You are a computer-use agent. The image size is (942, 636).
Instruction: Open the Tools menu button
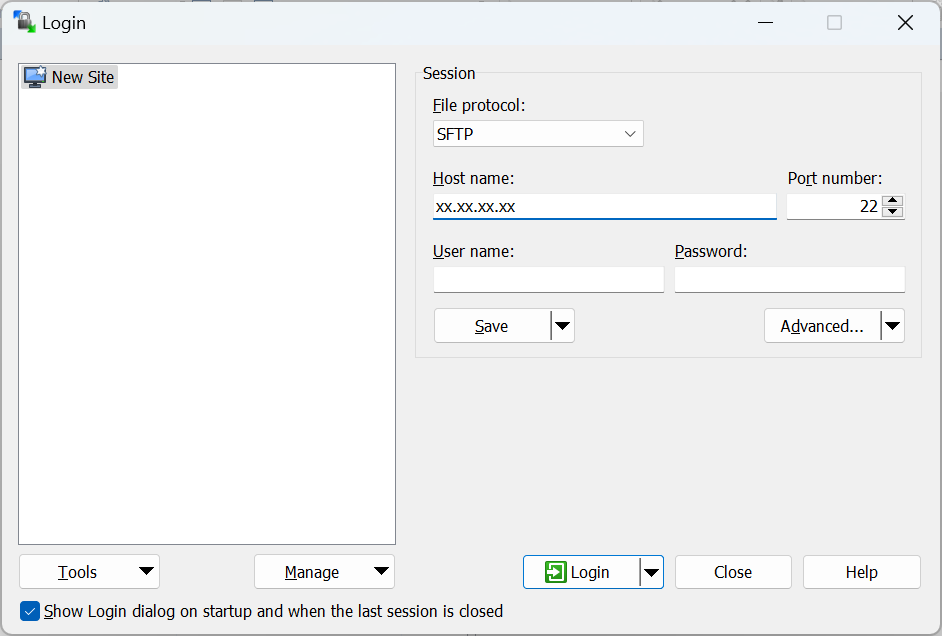[x=90, y=572]
